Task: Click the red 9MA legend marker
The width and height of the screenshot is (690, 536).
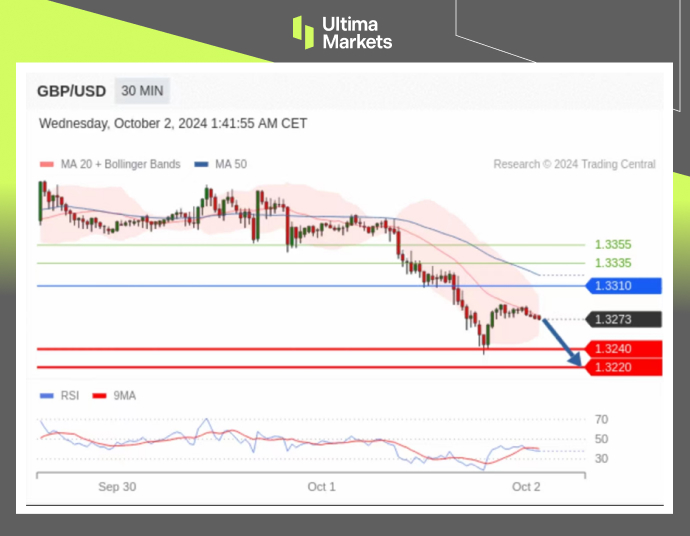Action: 99,396
